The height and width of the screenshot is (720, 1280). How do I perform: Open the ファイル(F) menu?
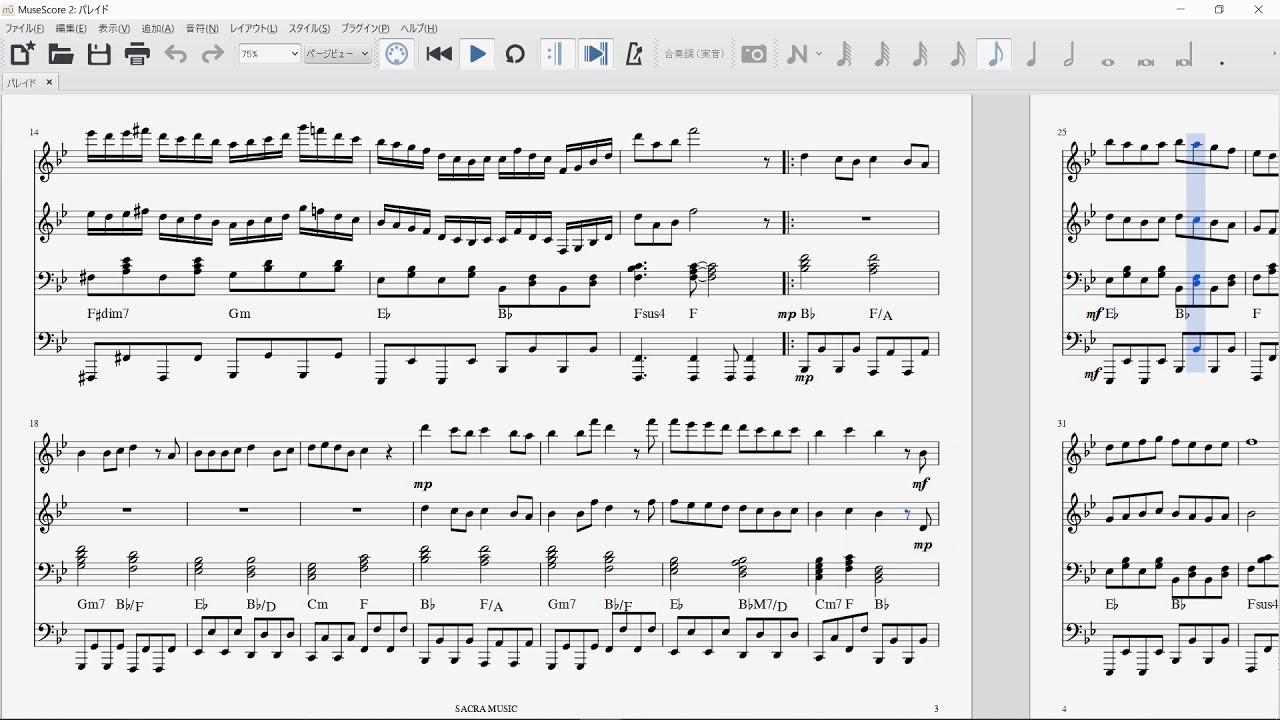pos(25,29)
